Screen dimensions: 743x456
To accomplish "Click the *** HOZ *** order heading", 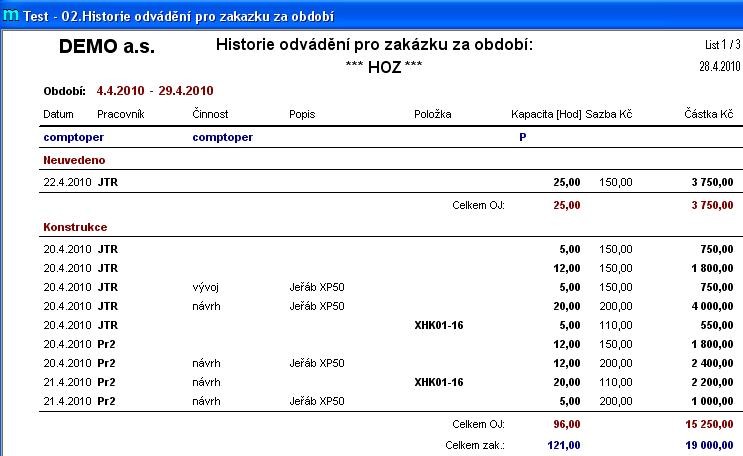I will point(376,66).
